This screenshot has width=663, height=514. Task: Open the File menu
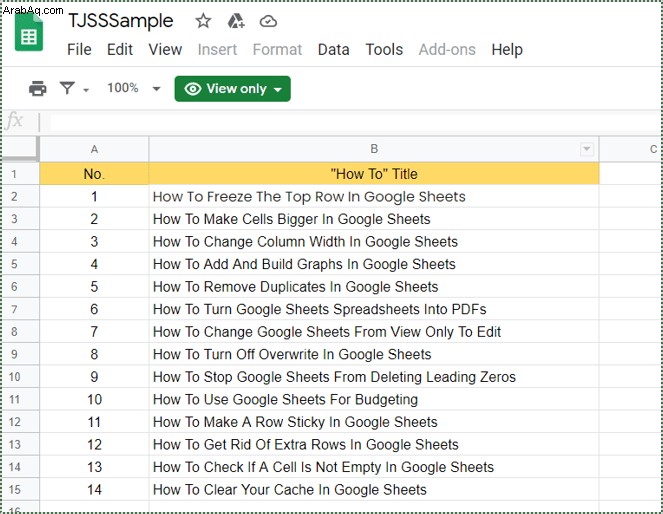(79, 49)
